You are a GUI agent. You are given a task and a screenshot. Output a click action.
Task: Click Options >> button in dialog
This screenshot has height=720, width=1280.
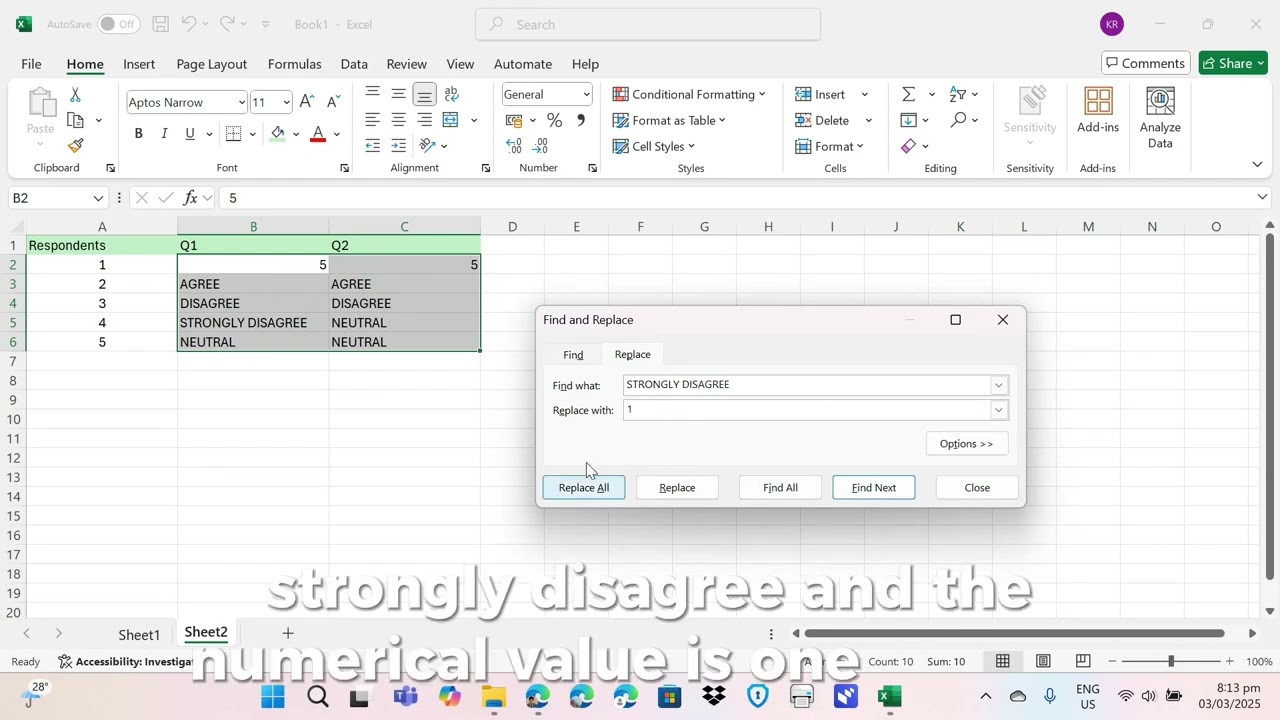click(966, 444)
